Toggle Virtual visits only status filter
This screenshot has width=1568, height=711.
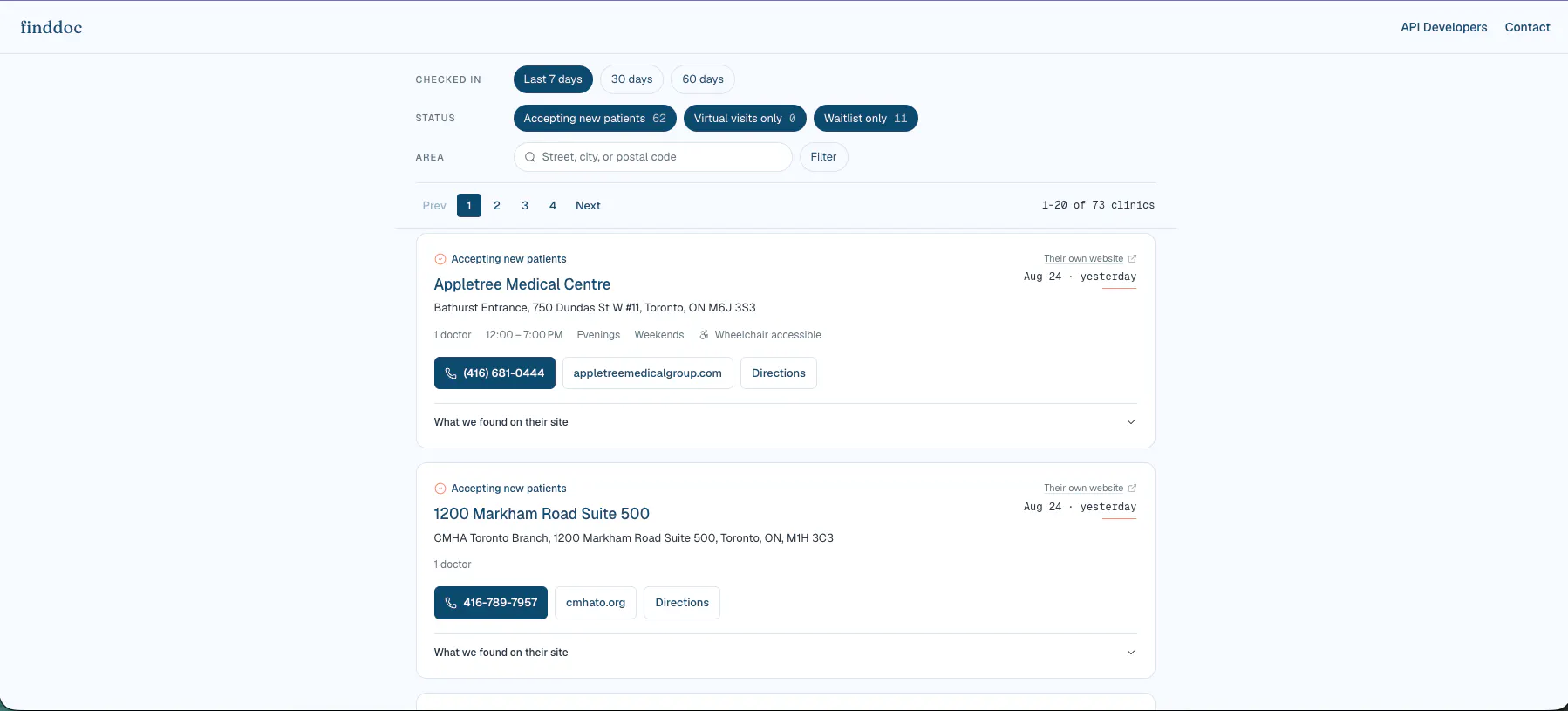[745, 119]
